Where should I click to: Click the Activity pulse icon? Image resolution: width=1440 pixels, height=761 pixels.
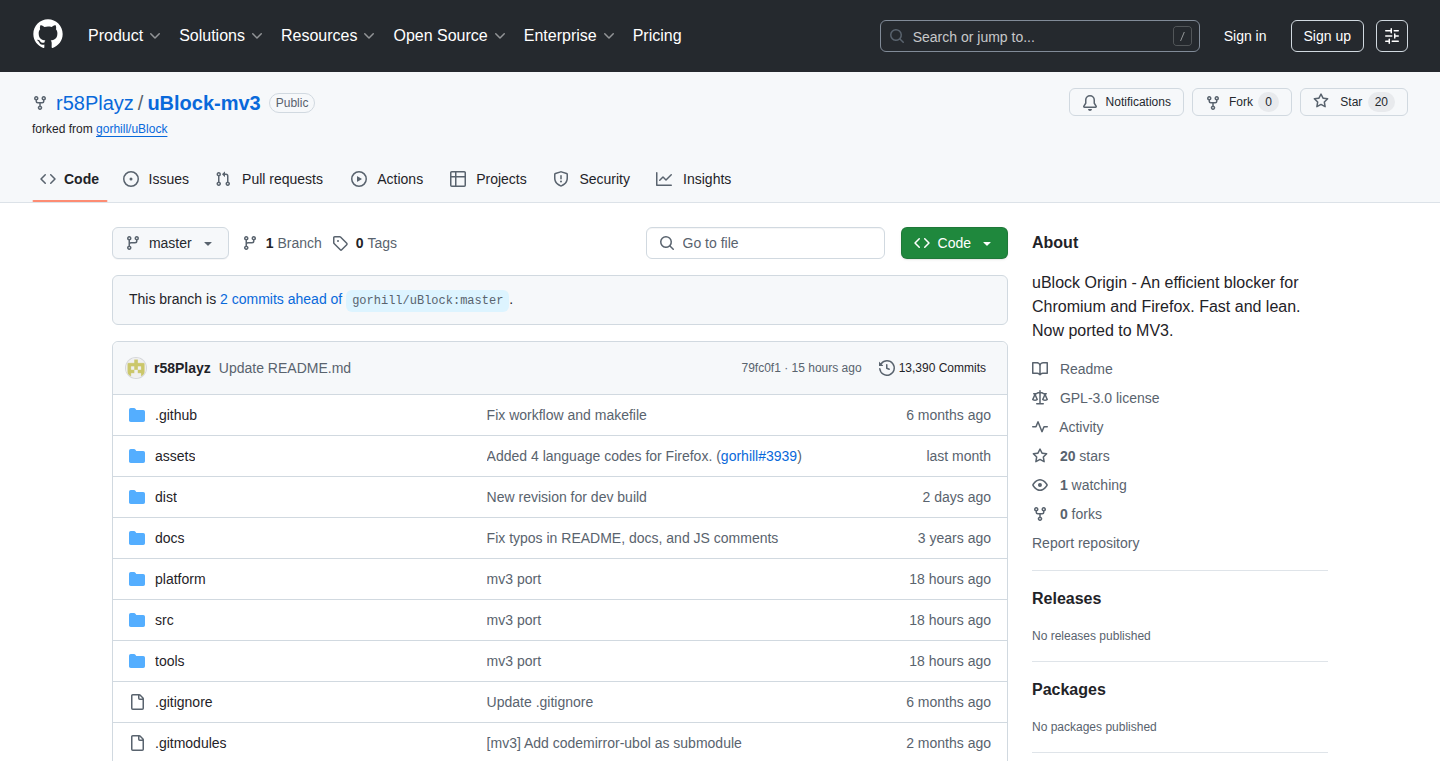(1040, 427)
